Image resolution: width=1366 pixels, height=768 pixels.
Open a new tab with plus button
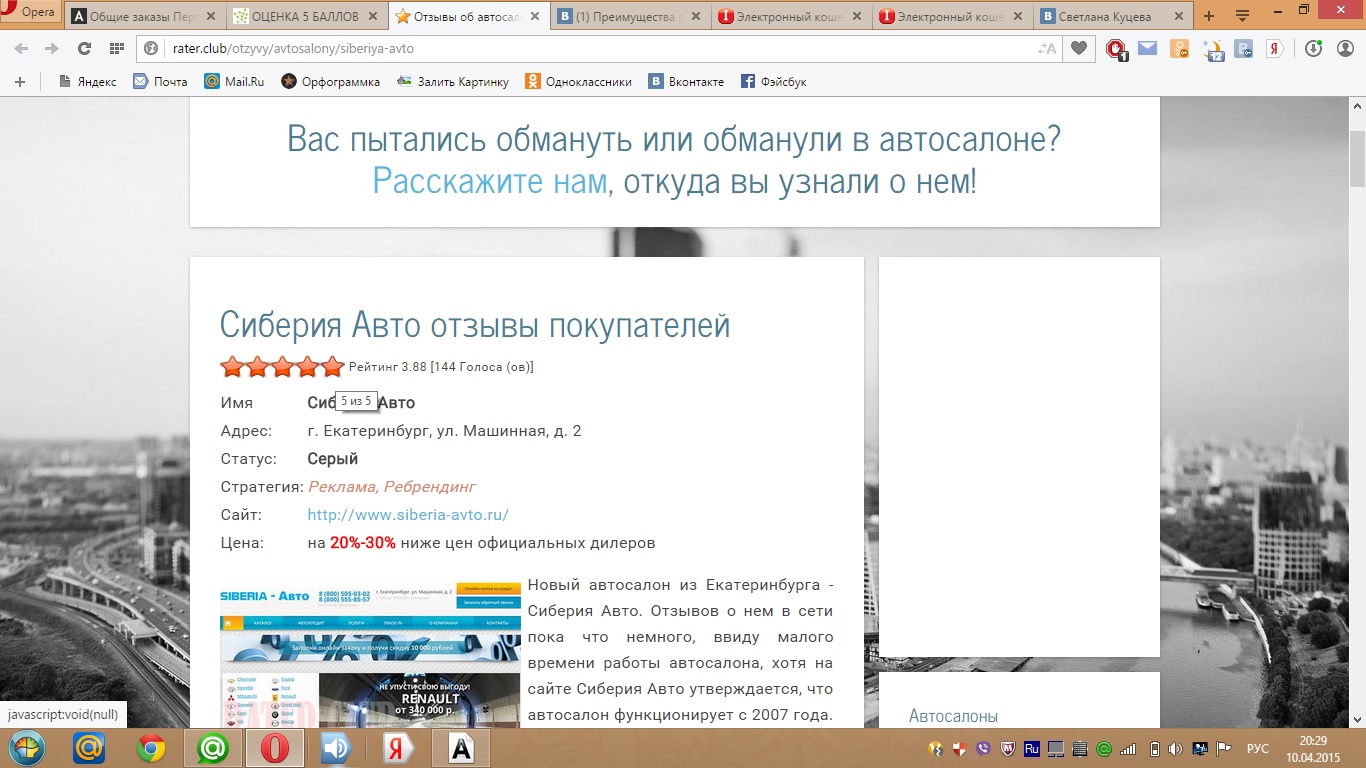coord(1209,16)
